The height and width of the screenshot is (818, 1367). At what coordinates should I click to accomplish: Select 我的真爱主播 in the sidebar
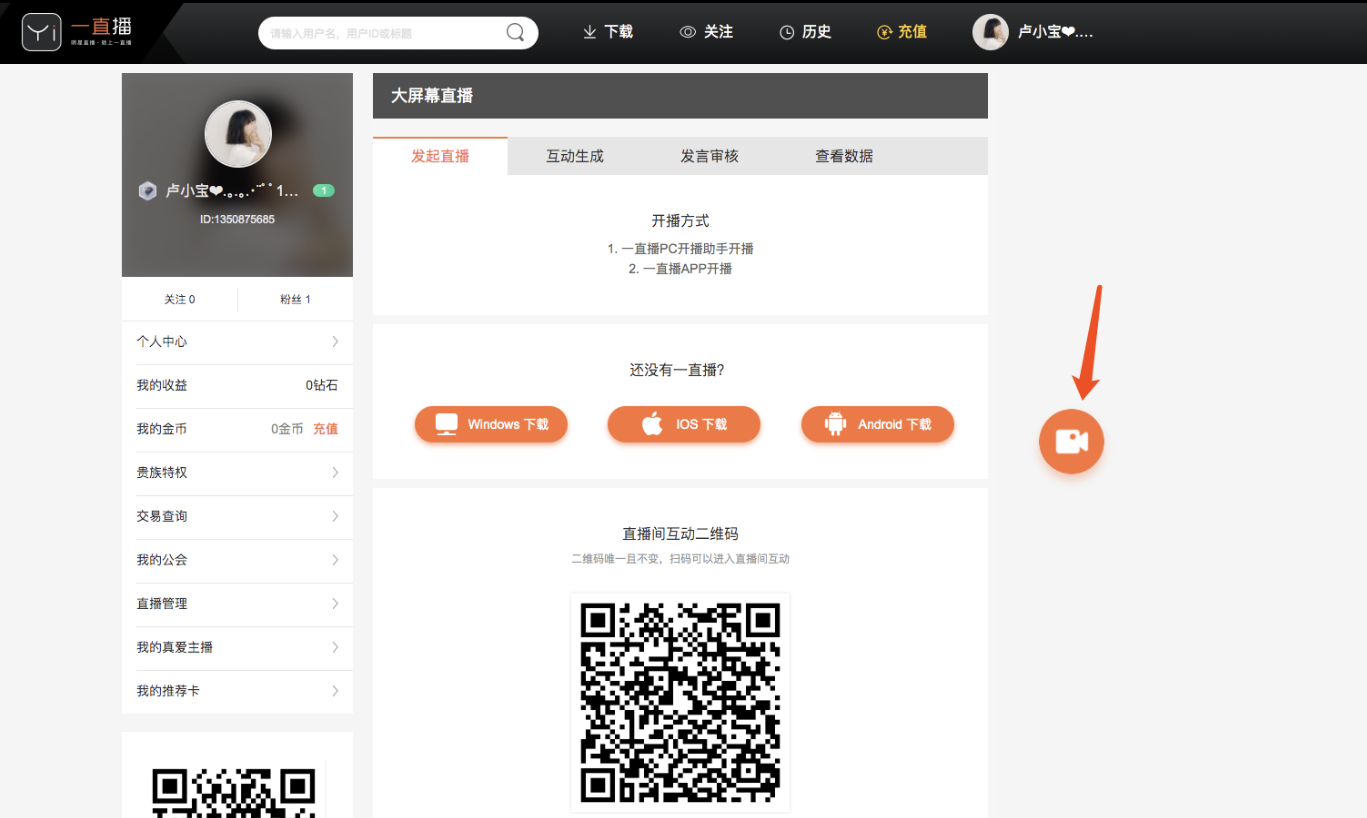(x=237, y=647)
